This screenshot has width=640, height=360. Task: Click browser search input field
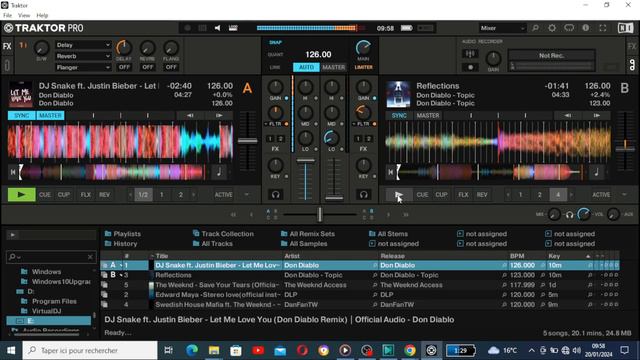click(51, 257)
